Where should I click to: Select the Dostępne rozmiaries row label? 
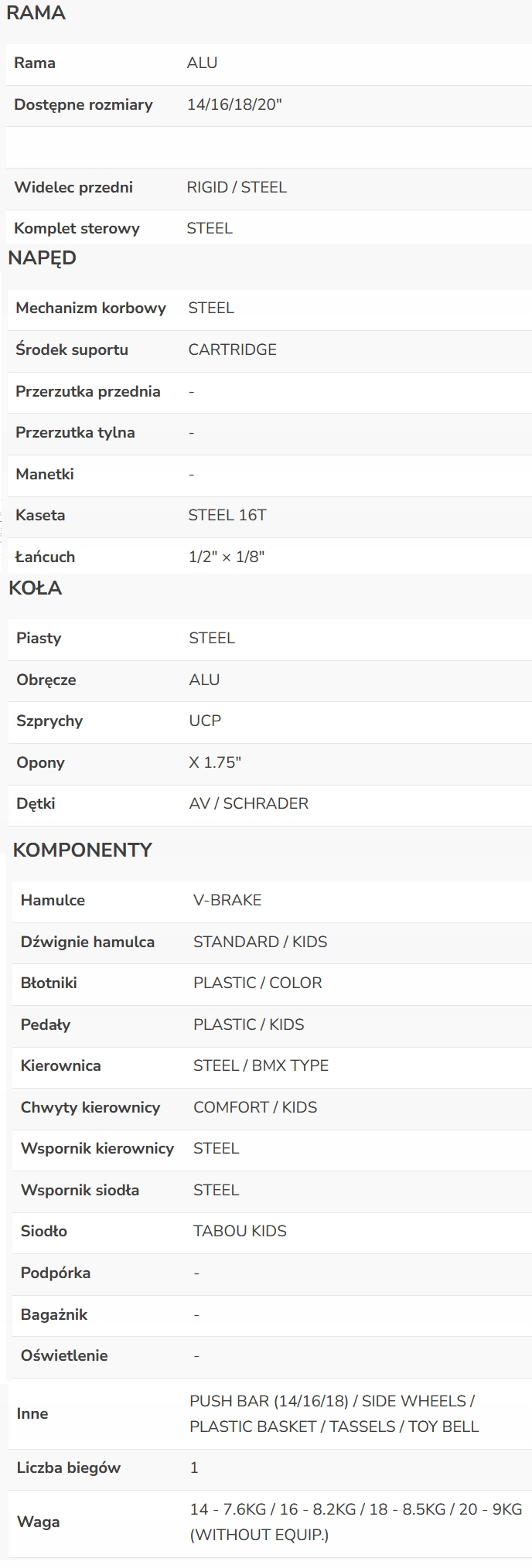[83, 105]
